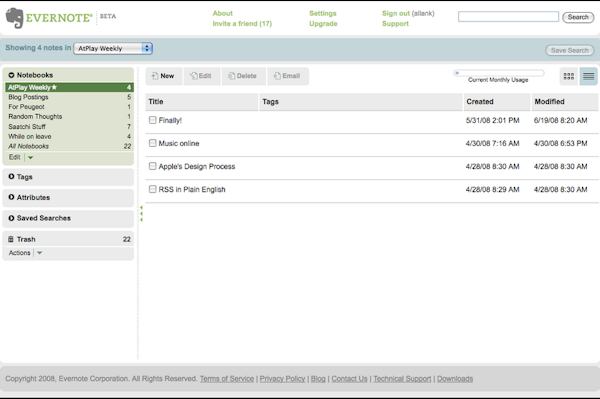Click the Search button
The height and width of the screenshot is (399, 600).
click(578, 17)
